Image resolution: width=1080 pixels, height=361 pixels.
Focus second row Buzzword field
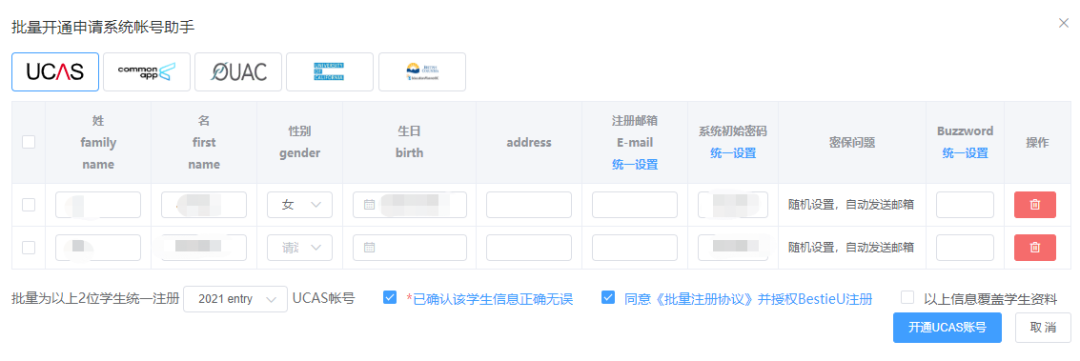[965, 247]
